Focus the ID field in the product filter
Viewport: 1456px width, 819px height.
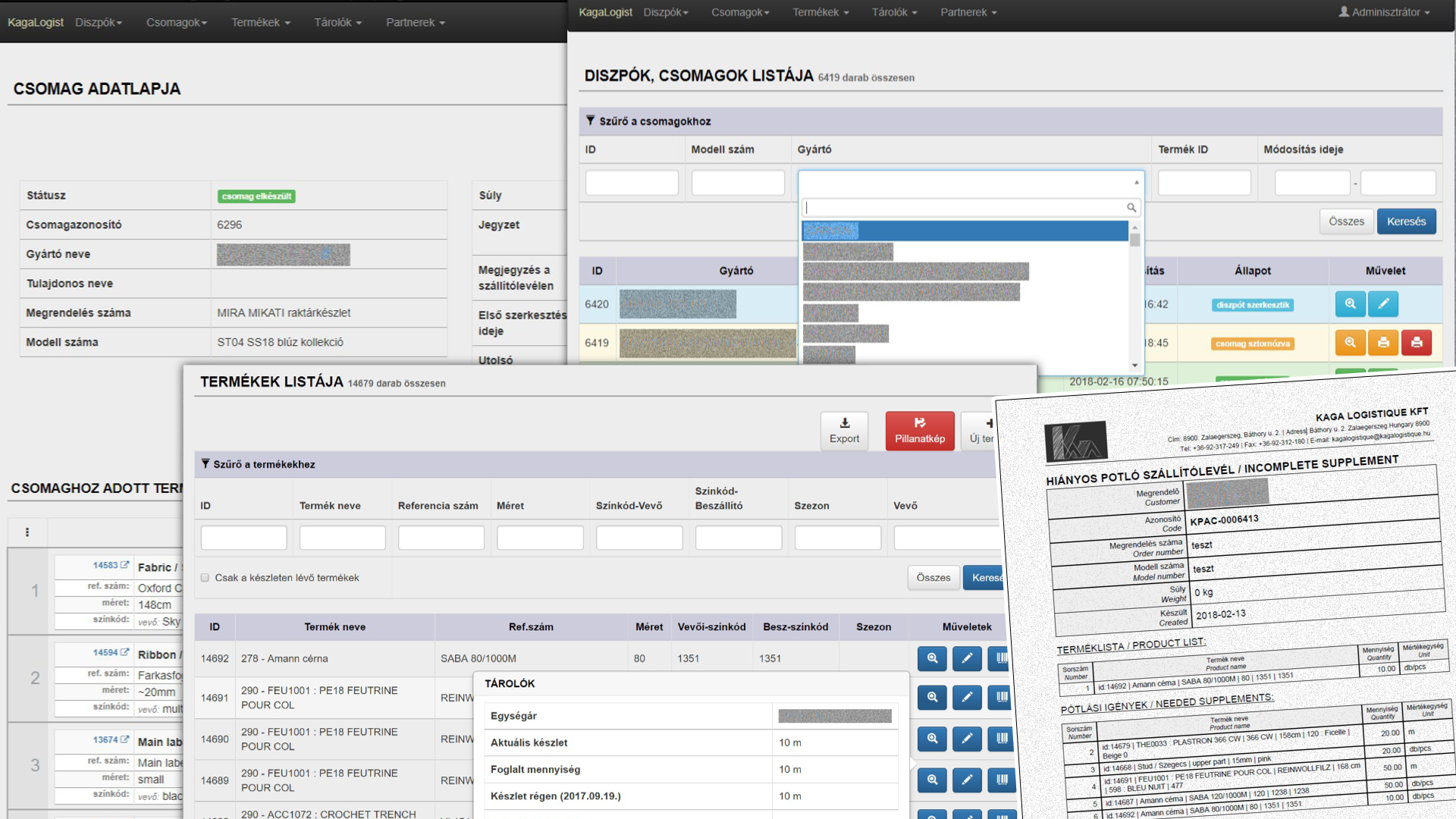(243, 538)
